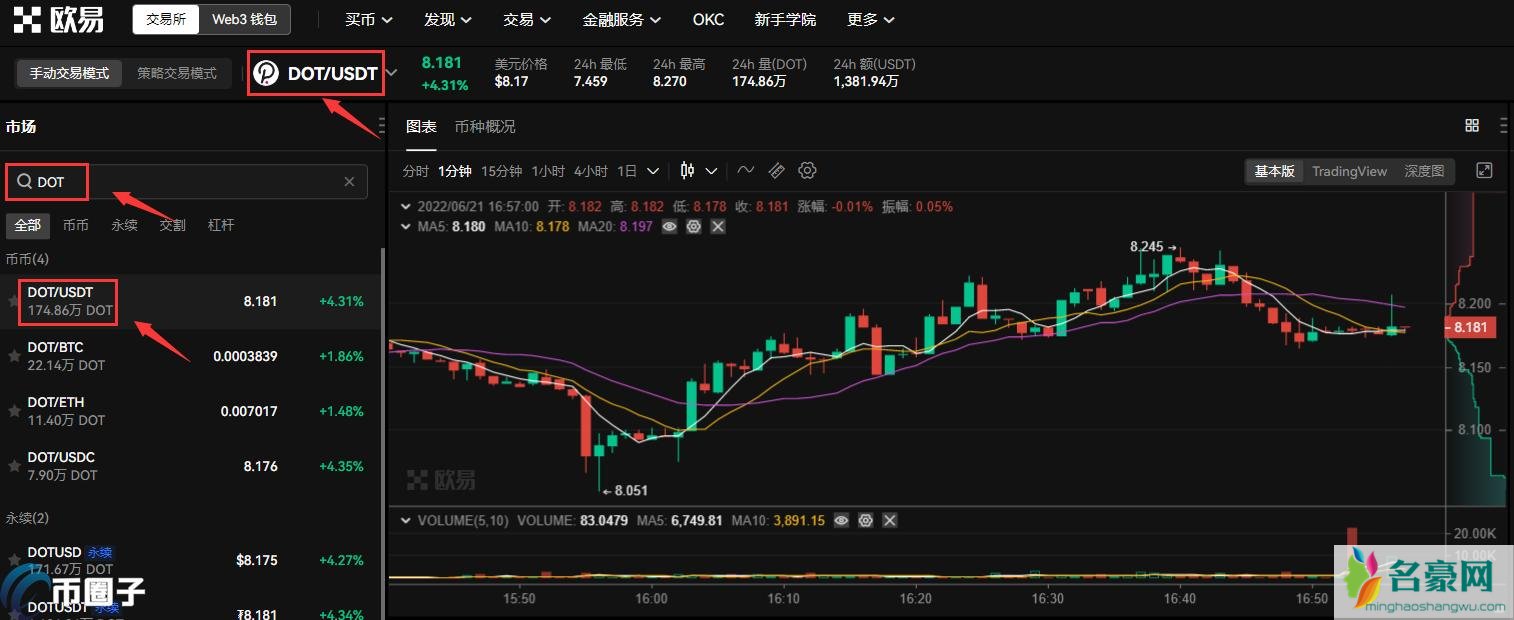Expand chart to fullscreen
Screen dimensions: 1514x620
click(1484, 171)
